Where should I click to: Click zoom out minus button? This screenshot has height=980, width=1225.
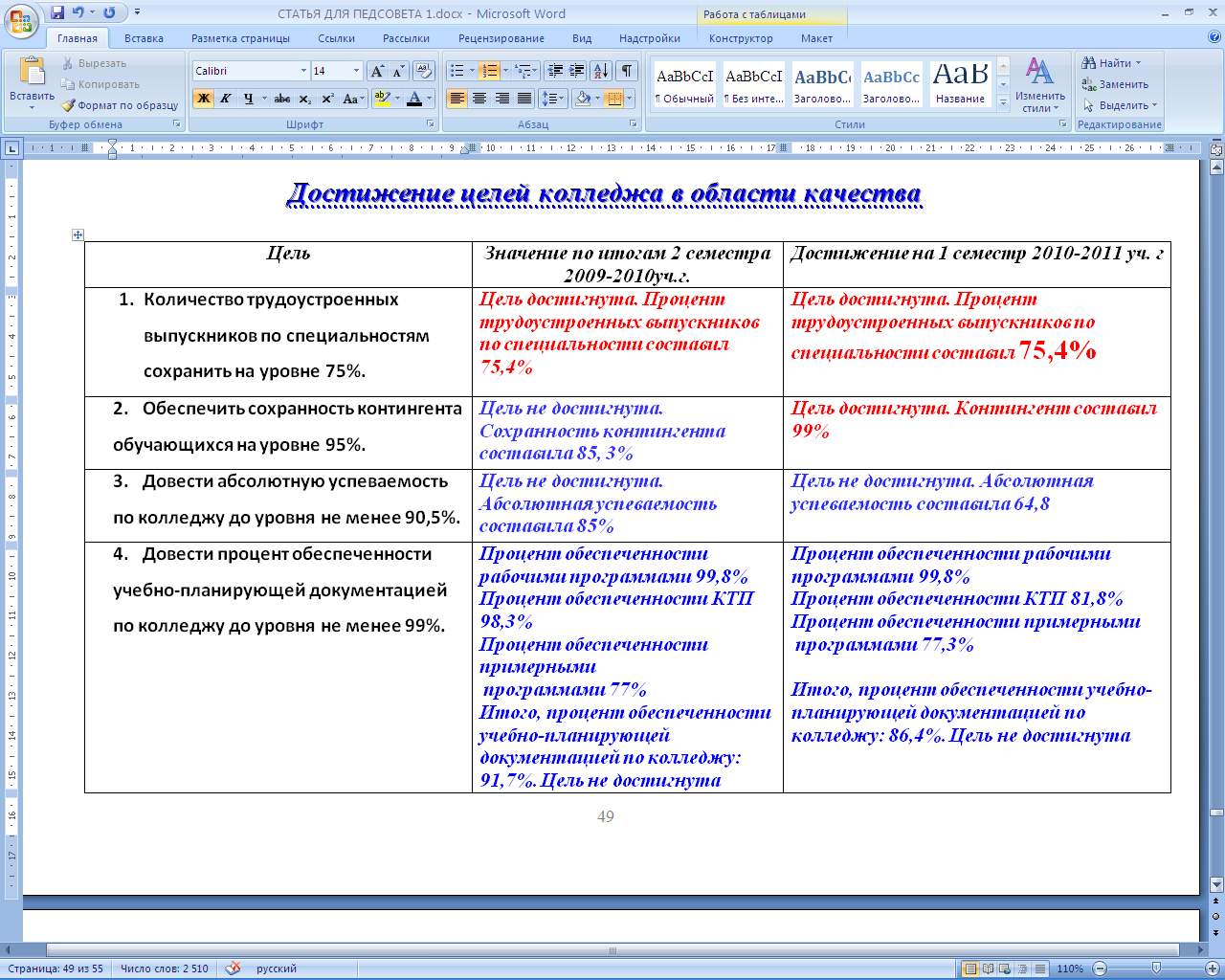(x=1100, y=969)
